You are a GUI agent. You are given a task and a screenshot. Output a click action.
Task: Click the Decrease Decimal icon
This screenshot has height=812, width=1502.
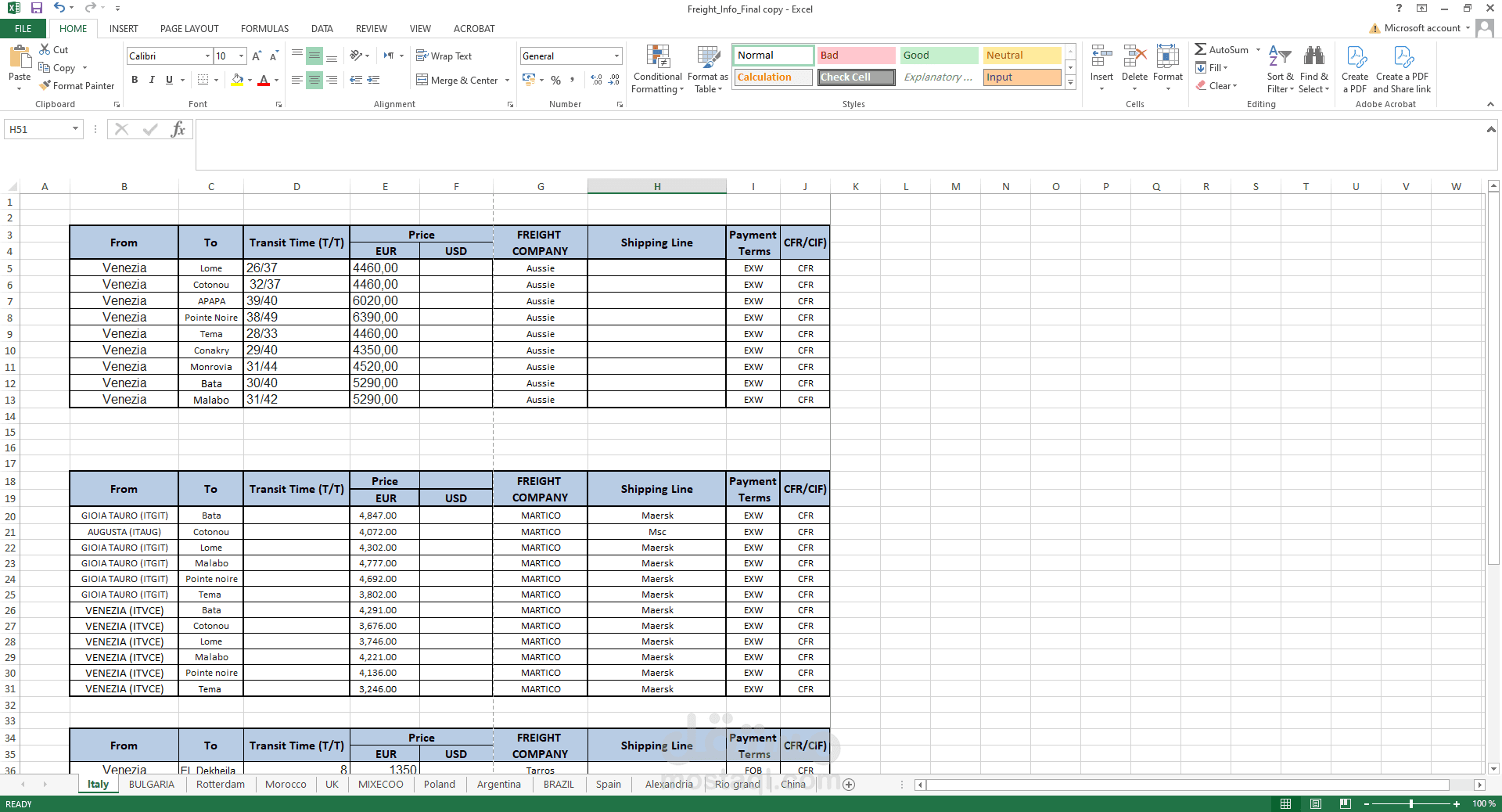tap(615, 80)
